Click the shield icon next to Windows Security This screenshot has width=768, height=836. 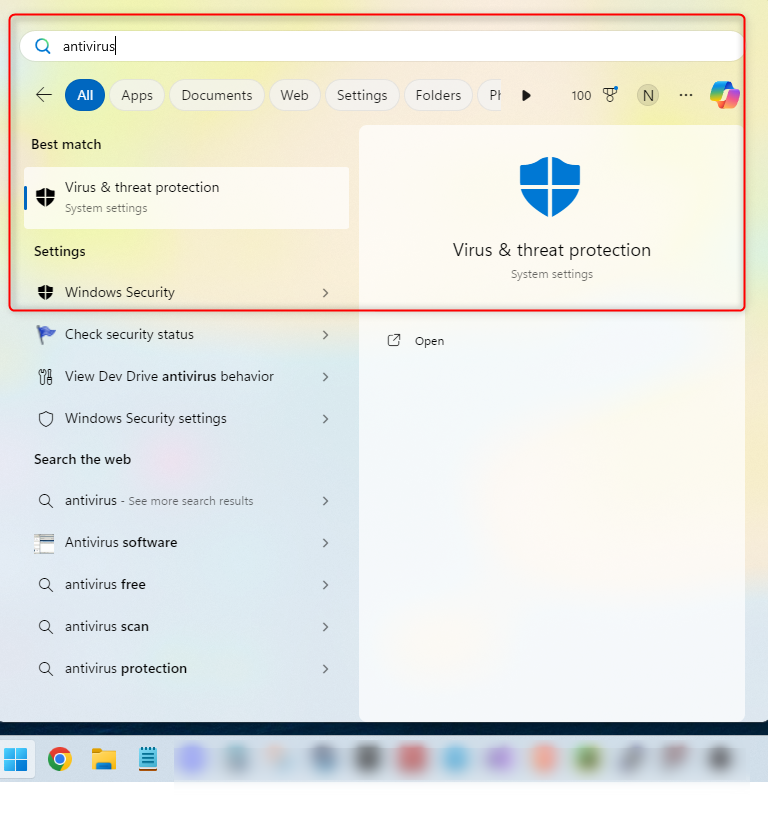coord(46,292)
